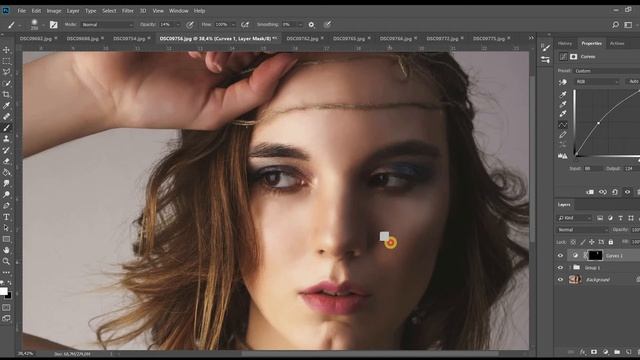Image resolution: width=640 pixels, height=360 pixels.
Task: Select the History Brush tool
Action: (6, 150)
